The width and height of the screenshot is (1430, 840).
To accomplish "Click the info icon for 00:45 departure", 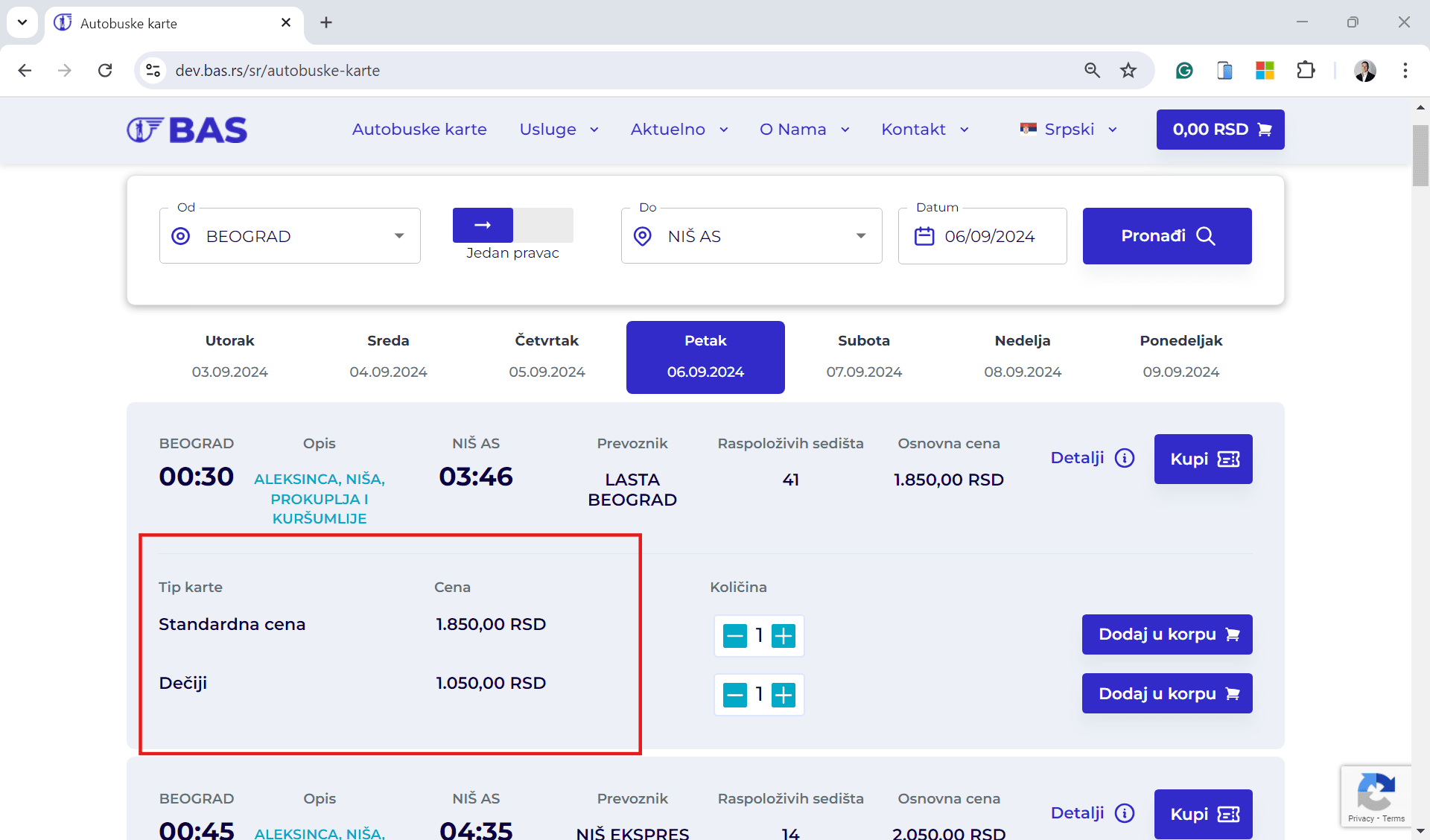I will (x=1125, y=812).
